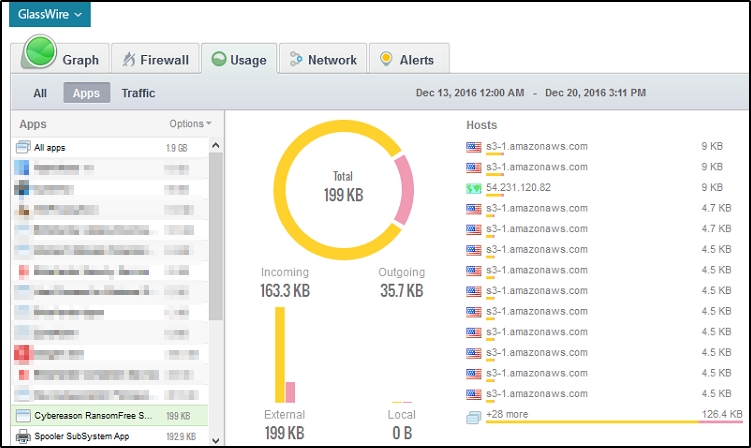The height and width of the screenshot is (448, 751).
Task: Click the apps list scrollbar thumb
Action: (x=216, y=236)
